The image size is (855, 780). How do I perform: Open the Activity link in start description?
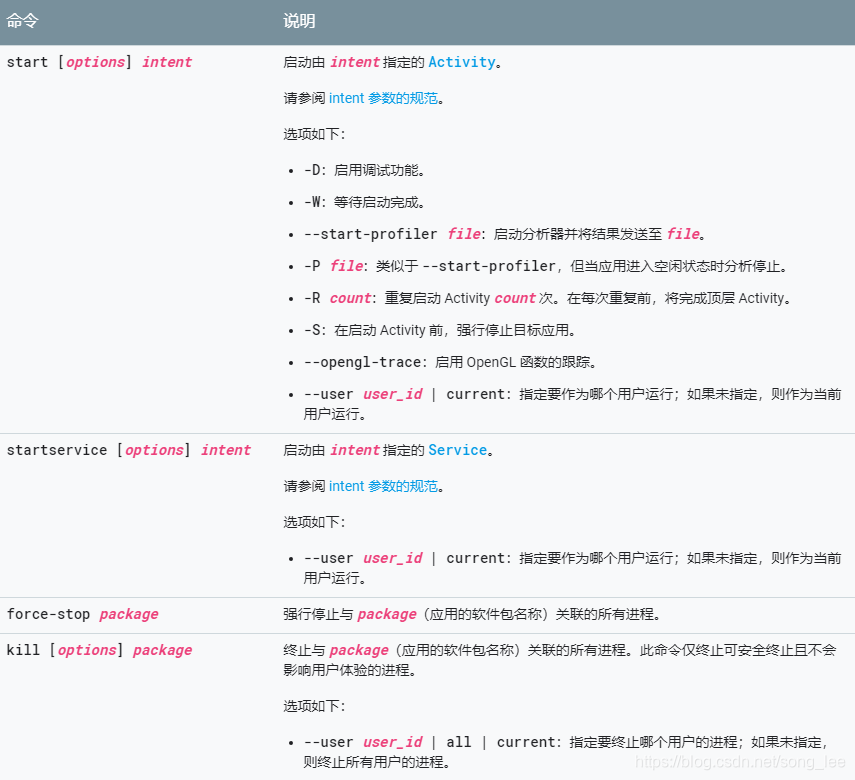(x=461, y=62)
